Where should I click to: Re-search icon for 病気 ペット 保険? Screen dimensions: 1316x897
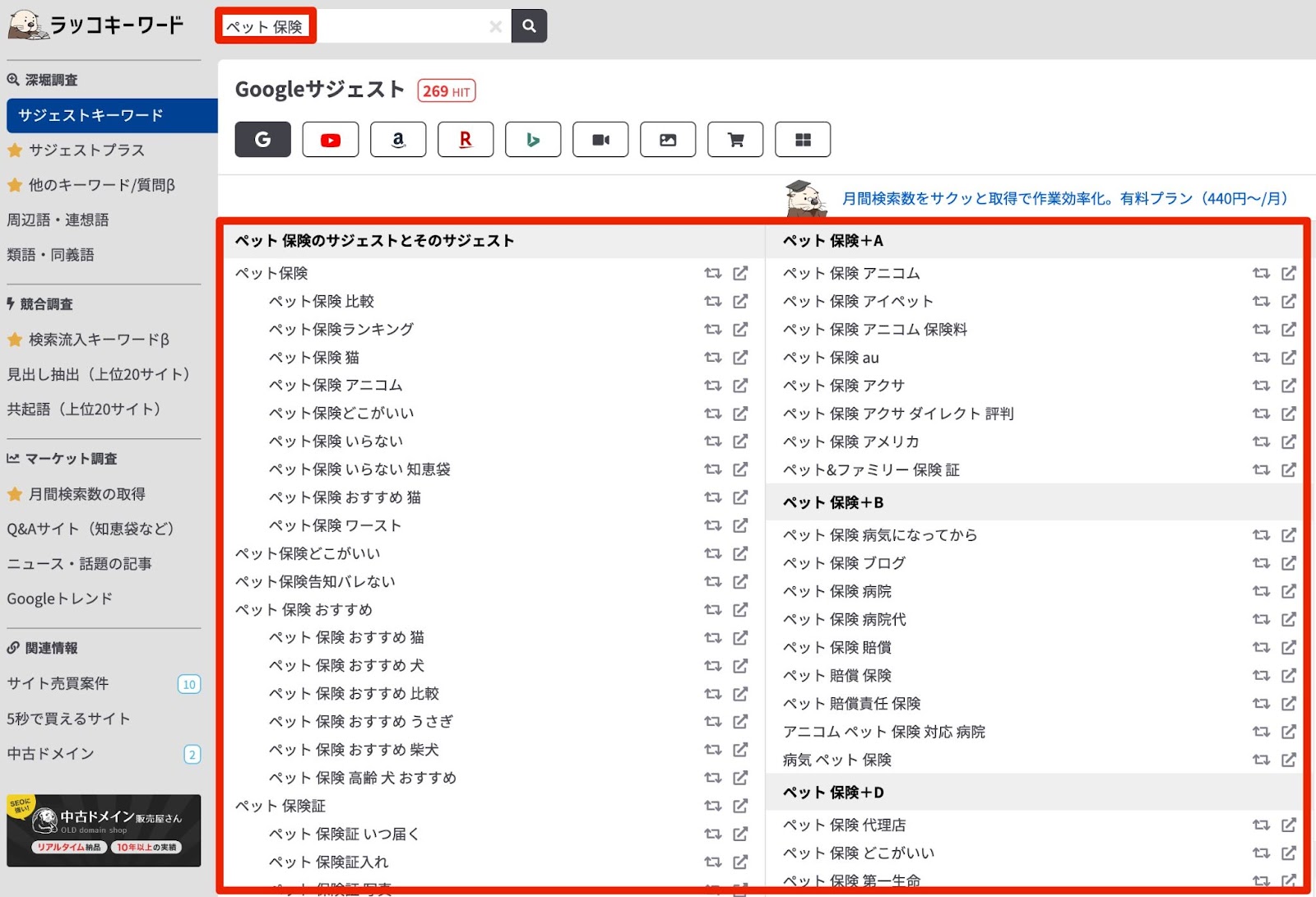coord(1261,760)
